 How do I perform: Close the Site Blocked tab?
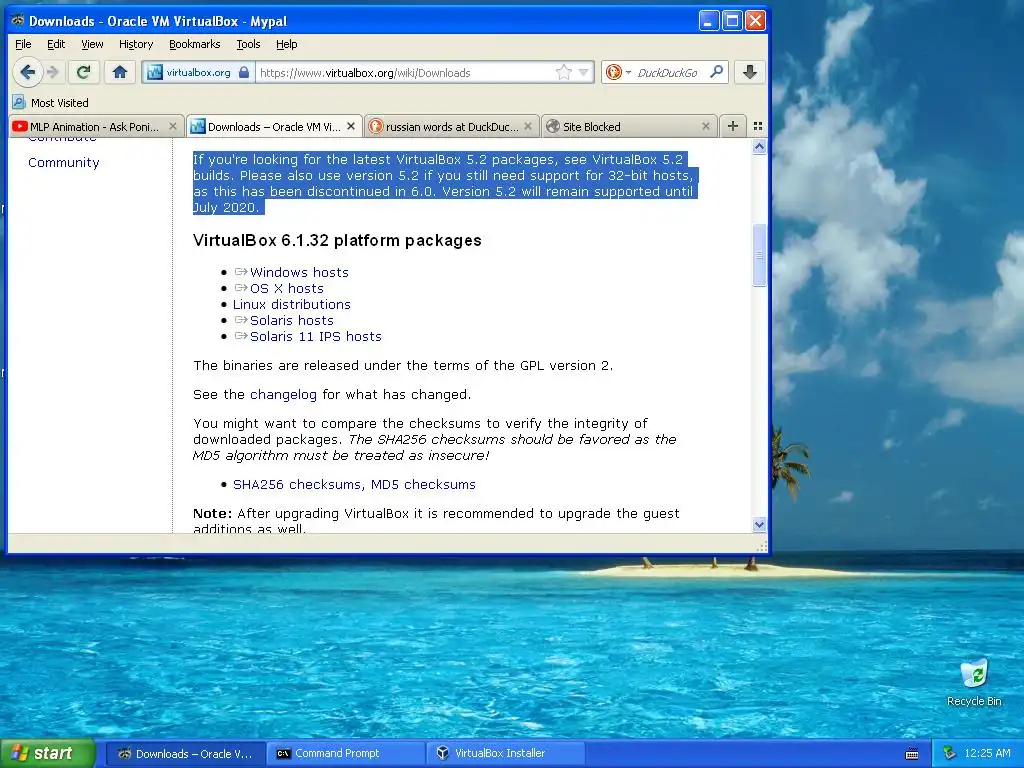click(x=706, y=126)
